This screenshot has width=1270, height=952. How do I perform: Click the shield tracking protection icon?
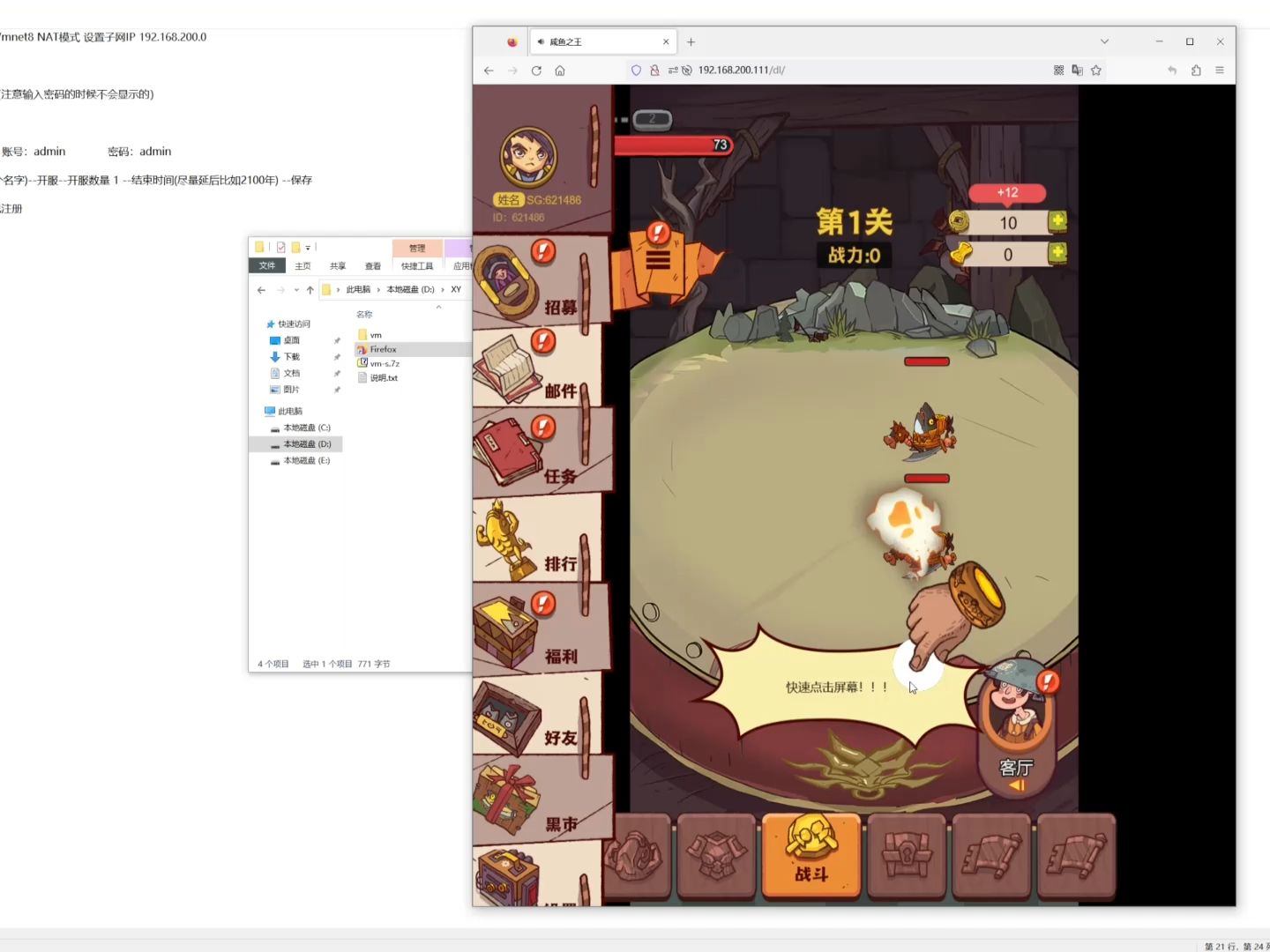[x=636, y=71]
